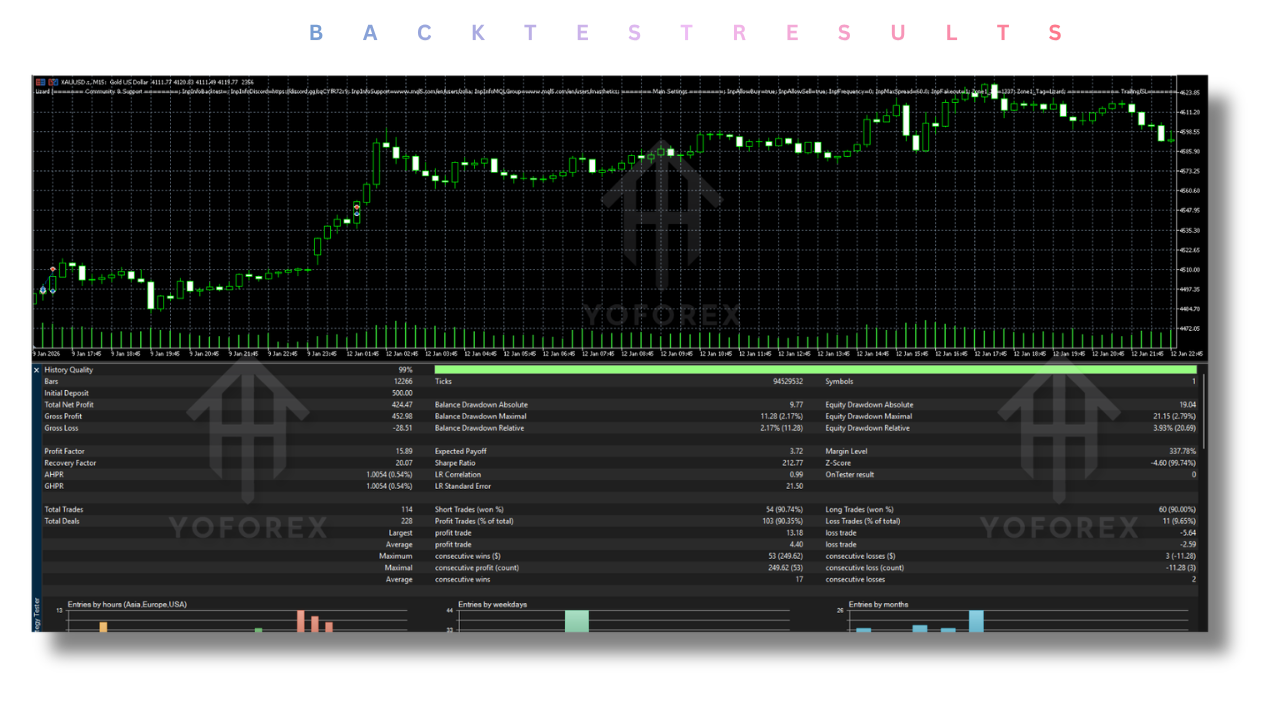Select Equity Drawdown Absolute value 19.04
1280x720 pixels.
click(x=1185, y=405)
